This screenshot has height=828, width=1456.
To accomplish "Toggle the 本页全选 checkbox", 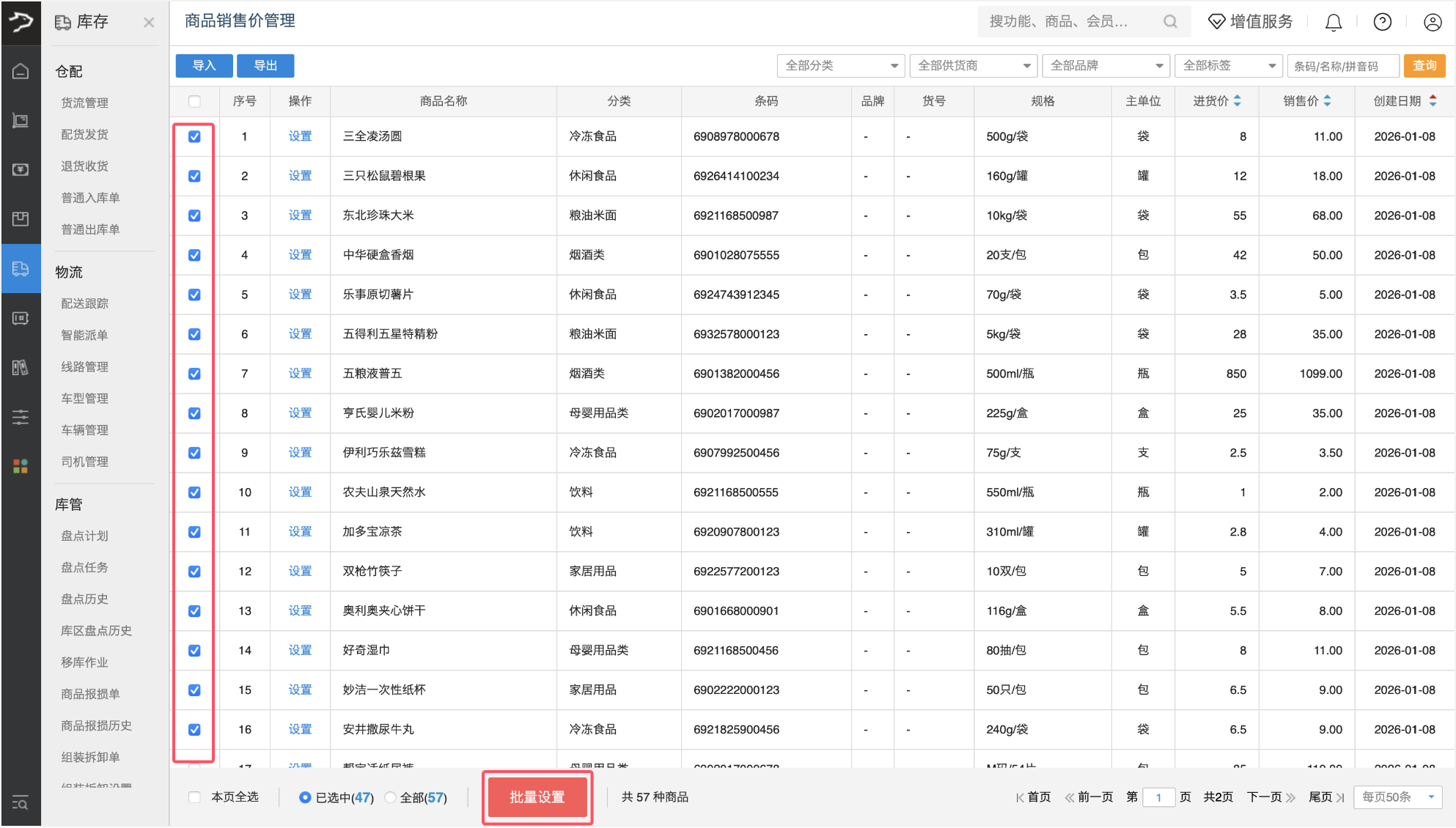I will click(x=194, y=797).
